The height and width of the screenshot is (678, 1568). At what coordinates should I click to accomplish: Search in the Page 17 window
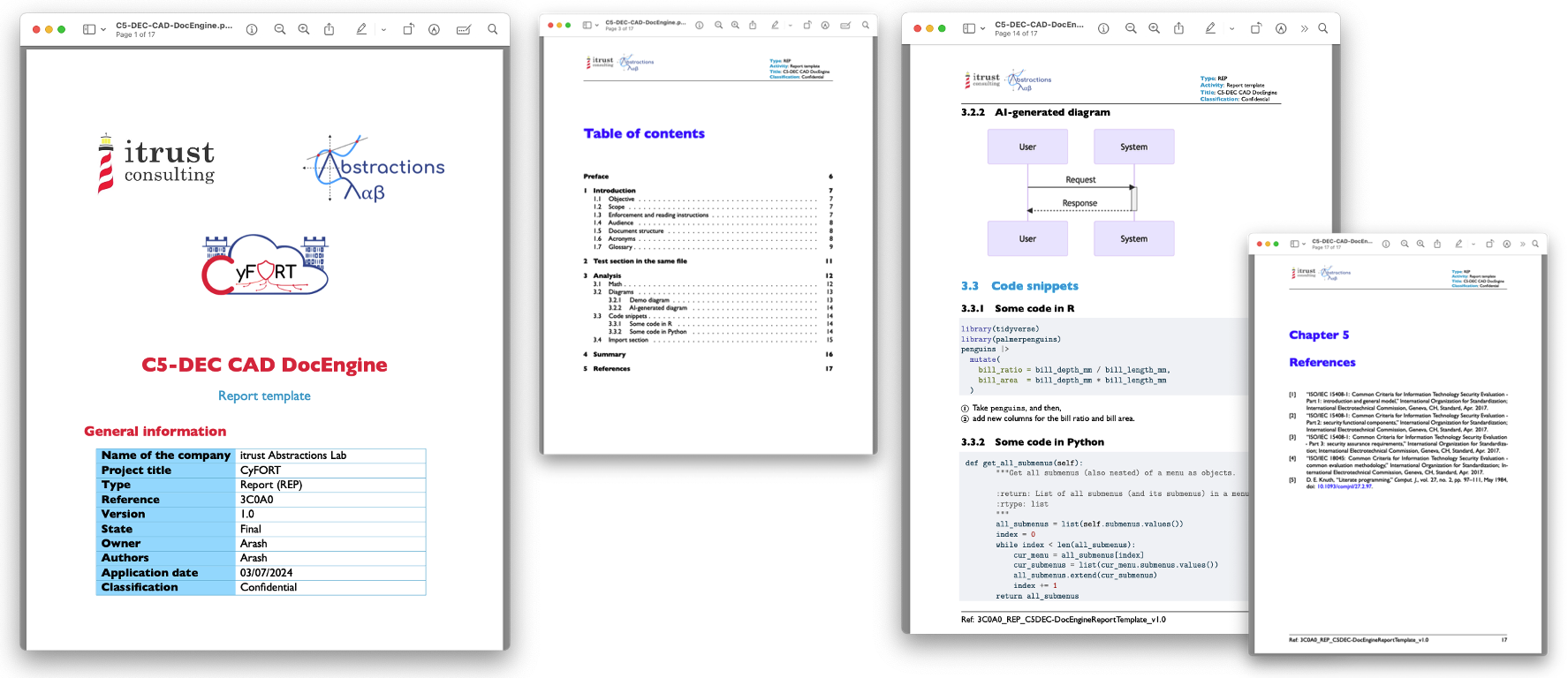[1535, 244]
